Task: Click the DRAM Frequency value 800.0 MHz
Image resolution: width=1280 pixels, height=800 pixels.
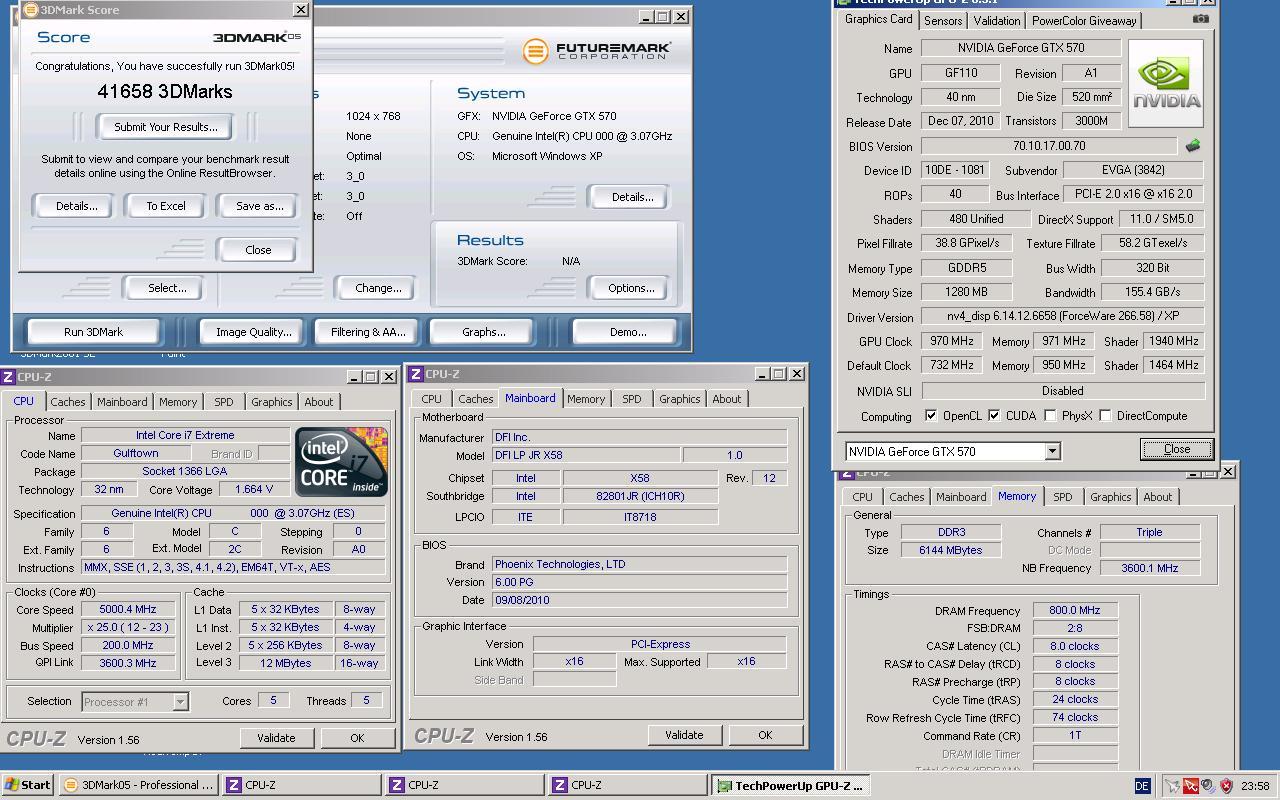Action: coord(1075,610)
